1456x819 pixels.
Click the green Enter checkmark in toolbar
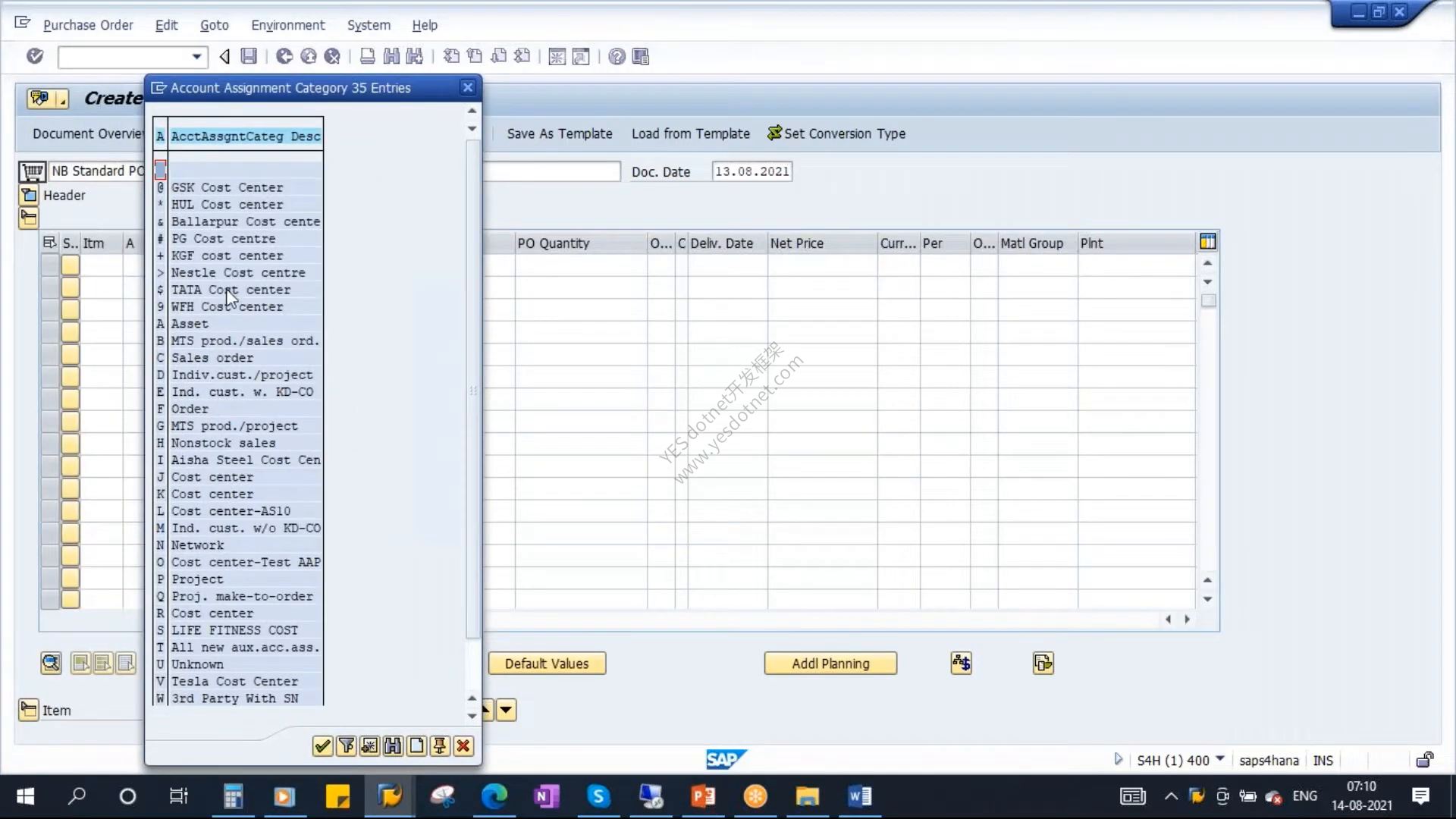35,56
